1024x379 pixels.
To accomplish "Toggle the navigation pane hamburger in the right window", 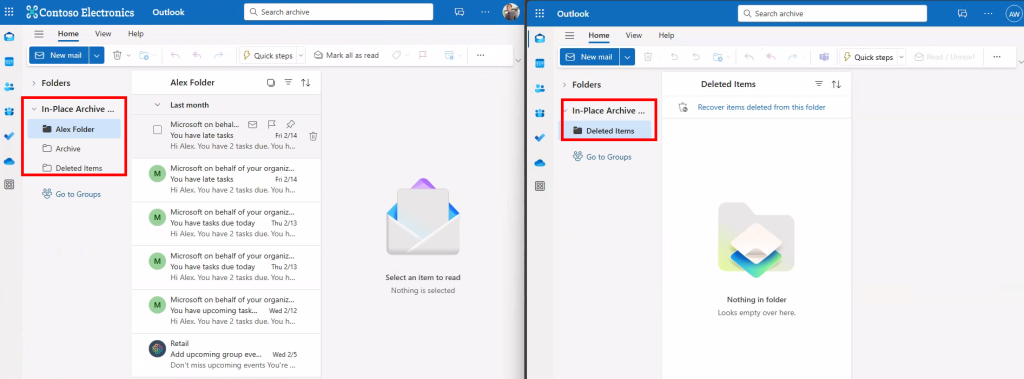I will [x=569, y=35].
